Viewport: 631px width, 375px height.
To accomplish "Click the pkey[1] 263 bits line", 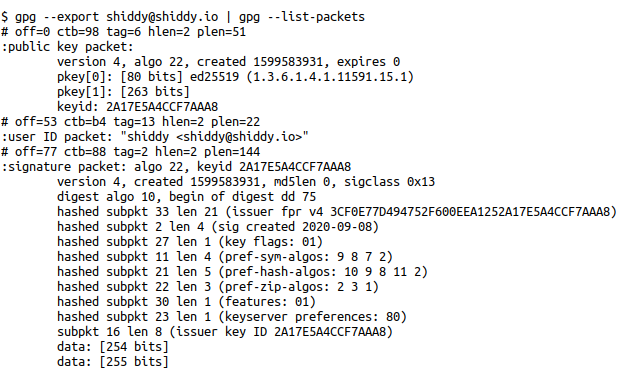I will pos(123,92).
